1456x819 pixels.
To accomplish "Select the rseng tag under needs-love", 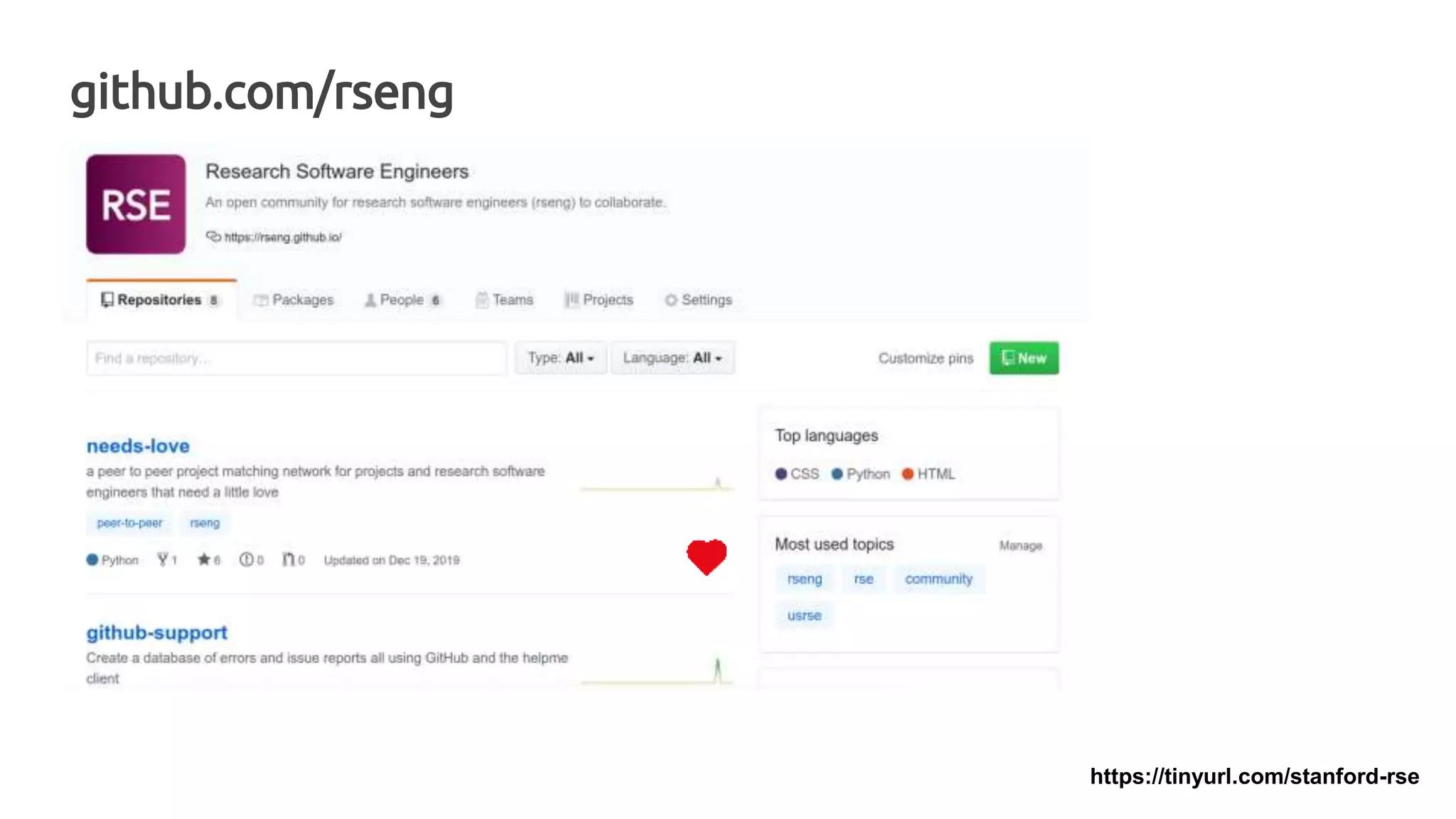I will tap(205, 523).
